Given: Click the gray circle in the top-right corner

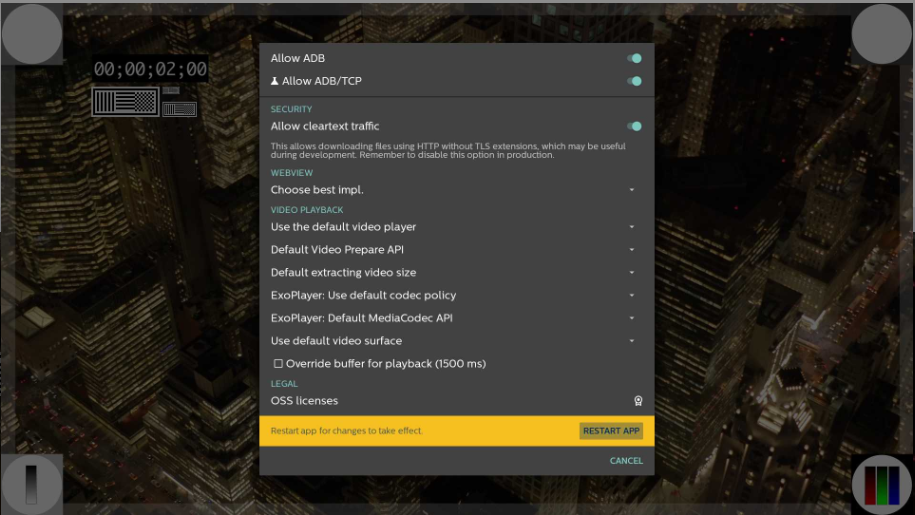Looking at the screenshot, I should (x=881, y=33).
